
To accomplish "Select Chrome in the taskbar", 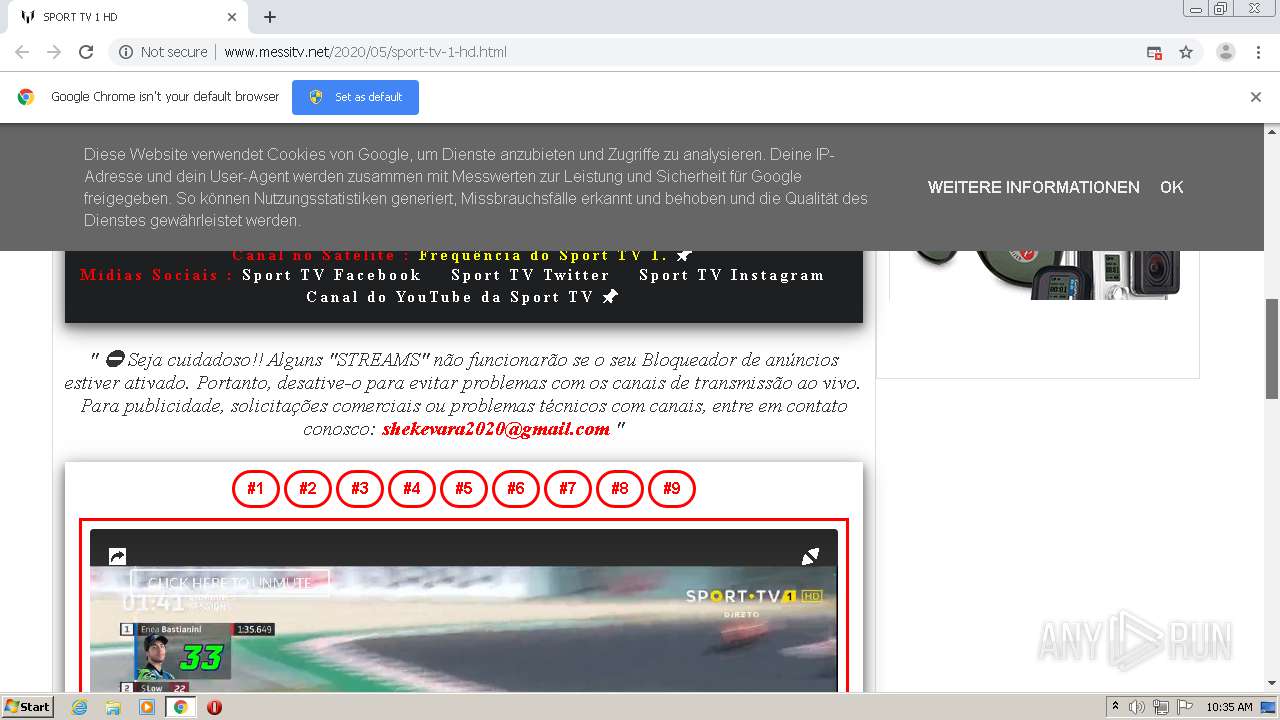I will point(180,707).
